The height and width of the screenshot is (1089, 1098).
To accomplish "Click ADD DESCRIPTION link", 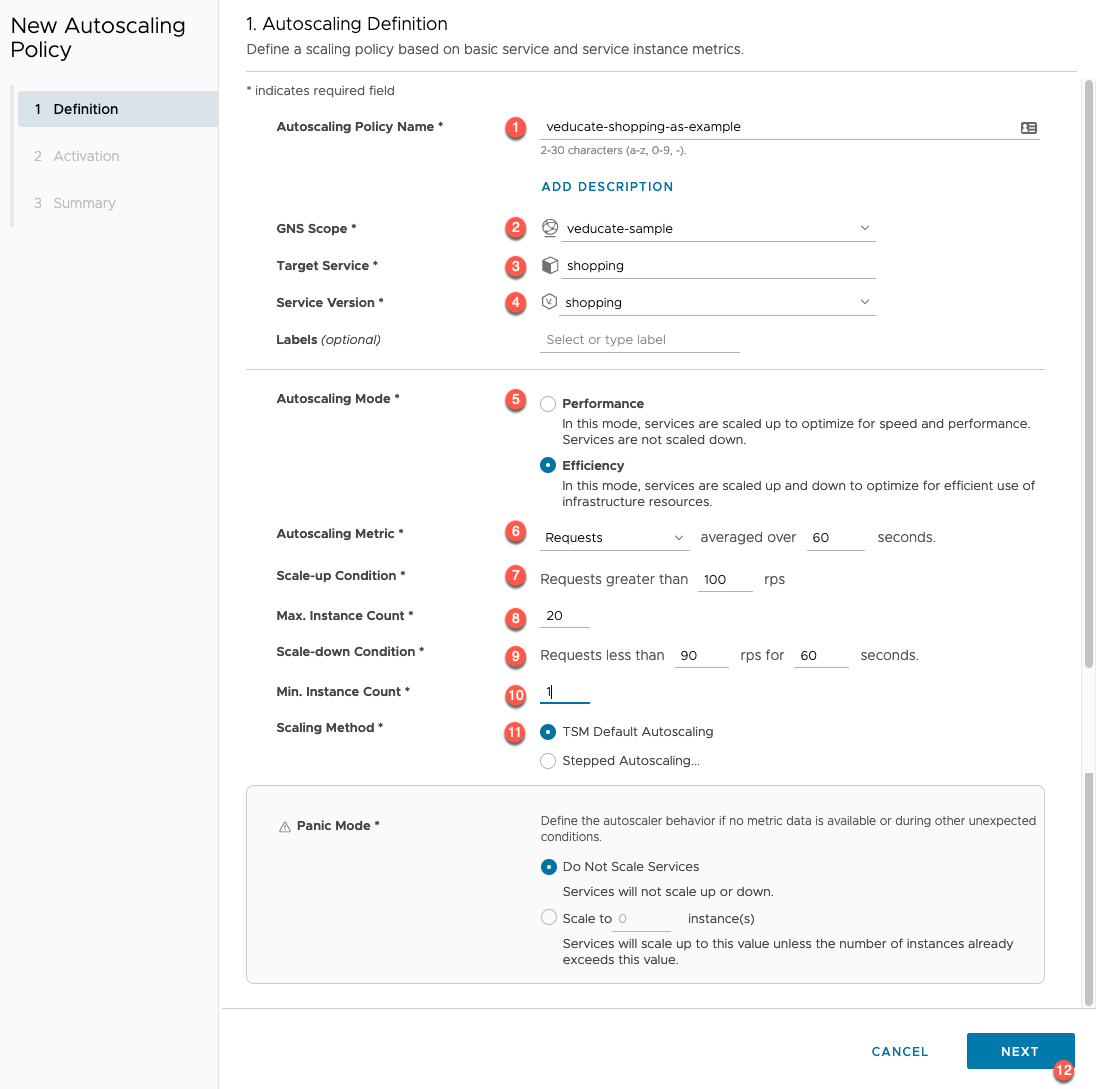I will click(x=607, y=187).
